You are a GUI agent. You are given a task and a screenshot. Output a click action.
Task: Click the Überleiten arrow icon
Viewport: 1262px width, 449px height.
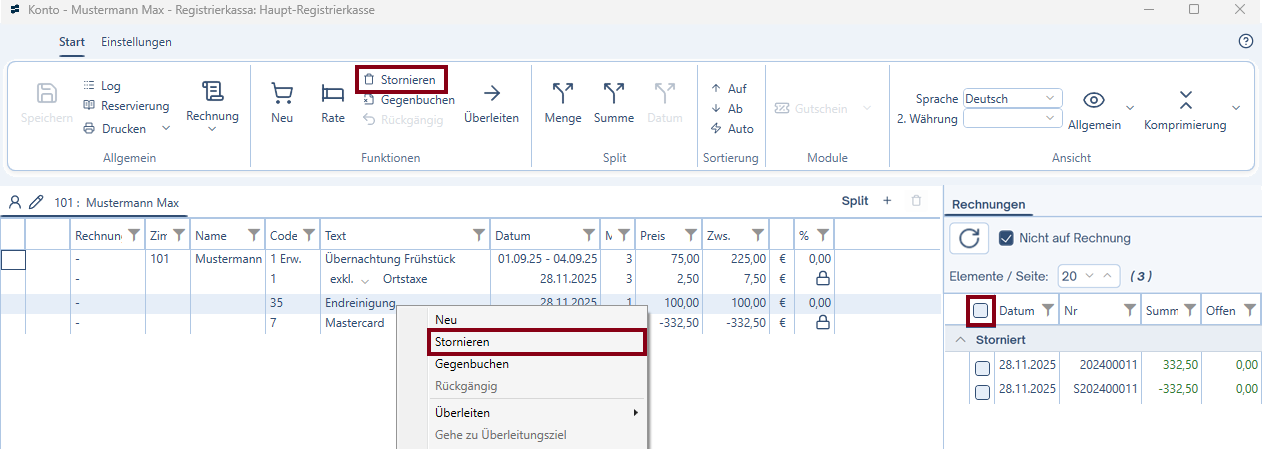491,94
